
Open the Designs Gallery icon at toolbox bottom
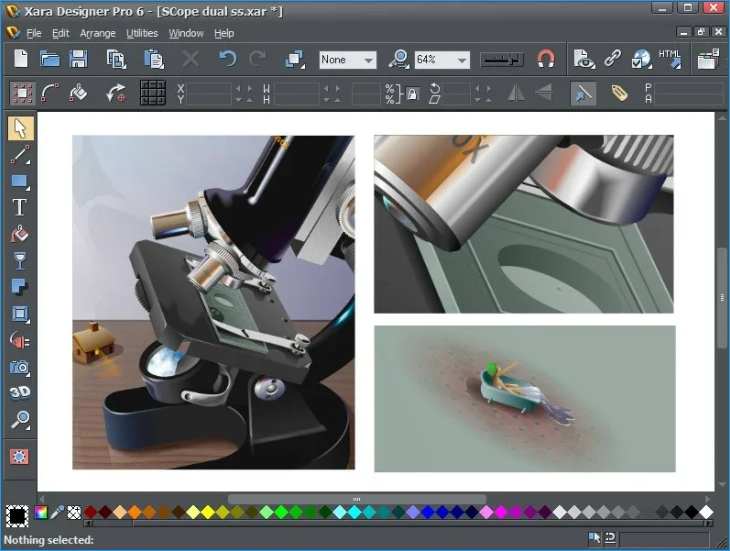pos(20,457)
